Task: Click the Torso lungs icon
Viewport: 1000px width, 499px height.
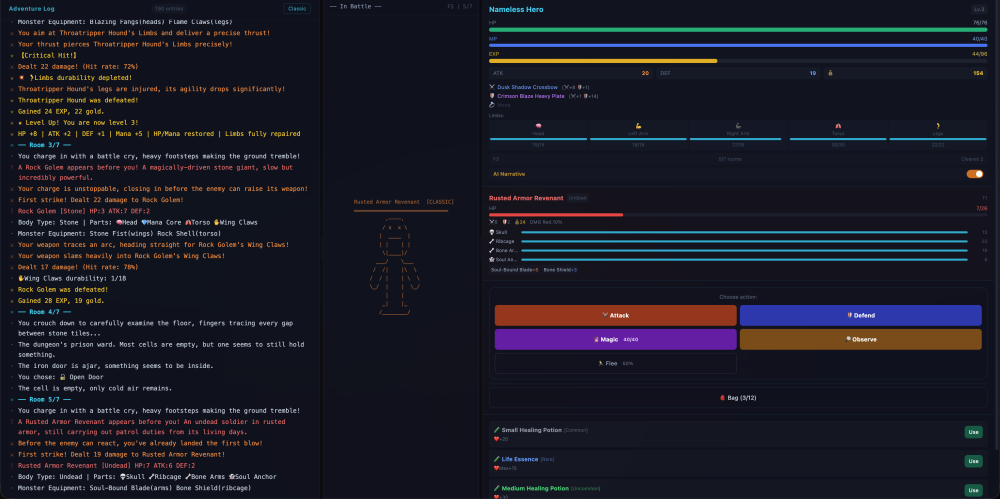Action: pyautogui.click(x=838, y=126)
